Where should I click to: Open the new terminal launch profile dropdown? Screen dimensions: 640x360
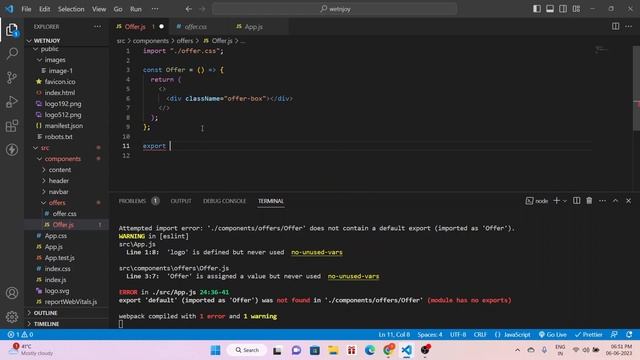pyautogui.click(x=565, y=201)
